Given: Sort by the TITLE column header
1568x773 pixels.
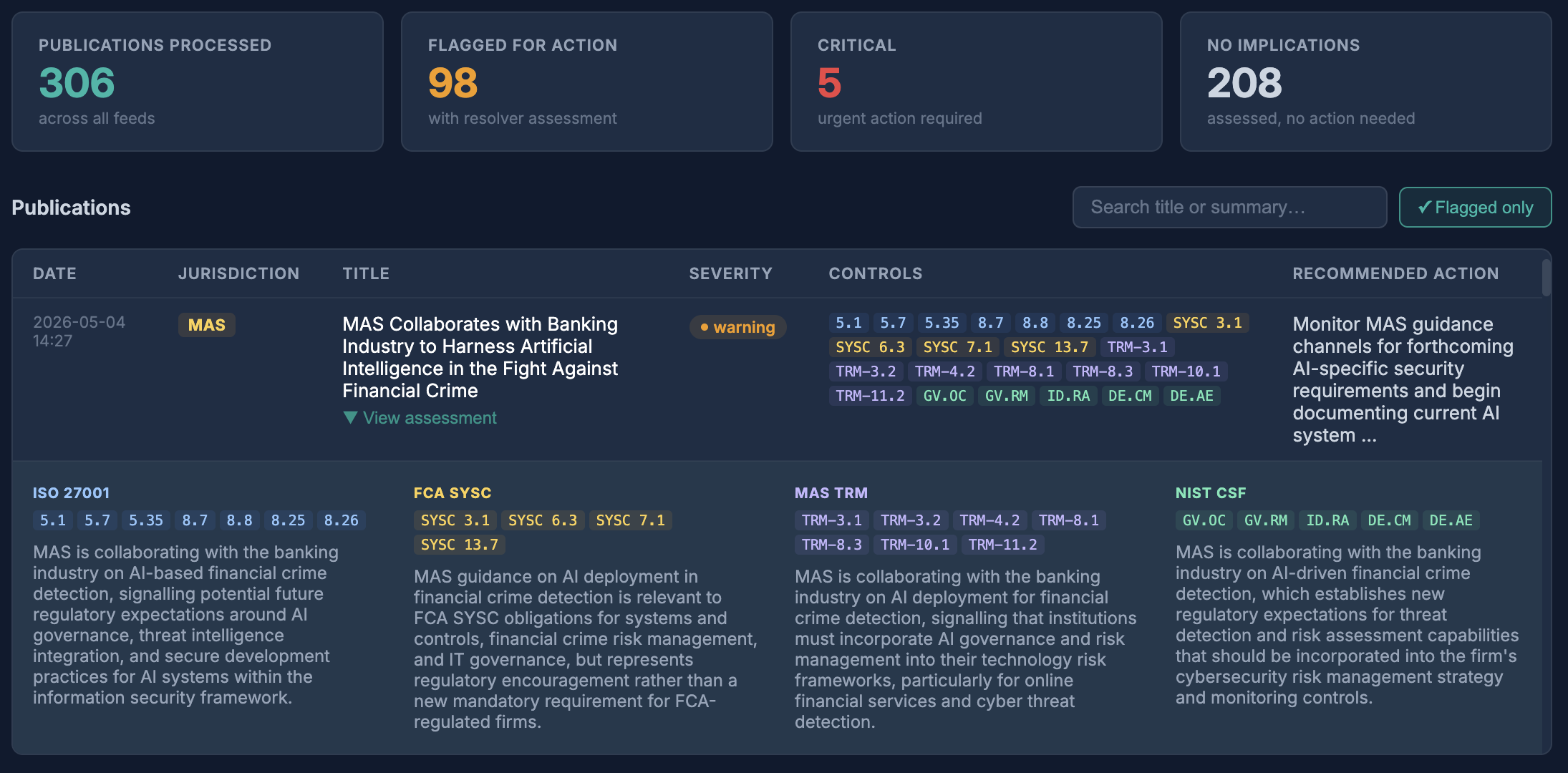Looking at the screenshot, I should click(366, 273).
